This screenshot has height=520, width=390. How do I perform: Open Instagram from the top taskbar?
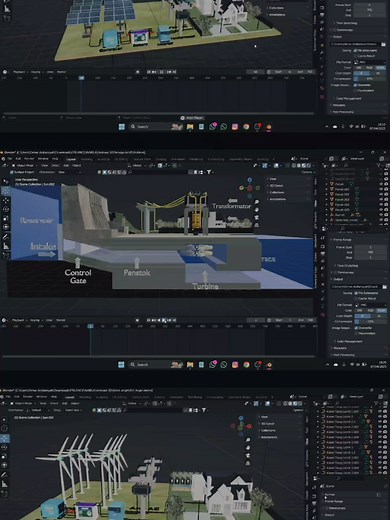[x=235, y=127]
